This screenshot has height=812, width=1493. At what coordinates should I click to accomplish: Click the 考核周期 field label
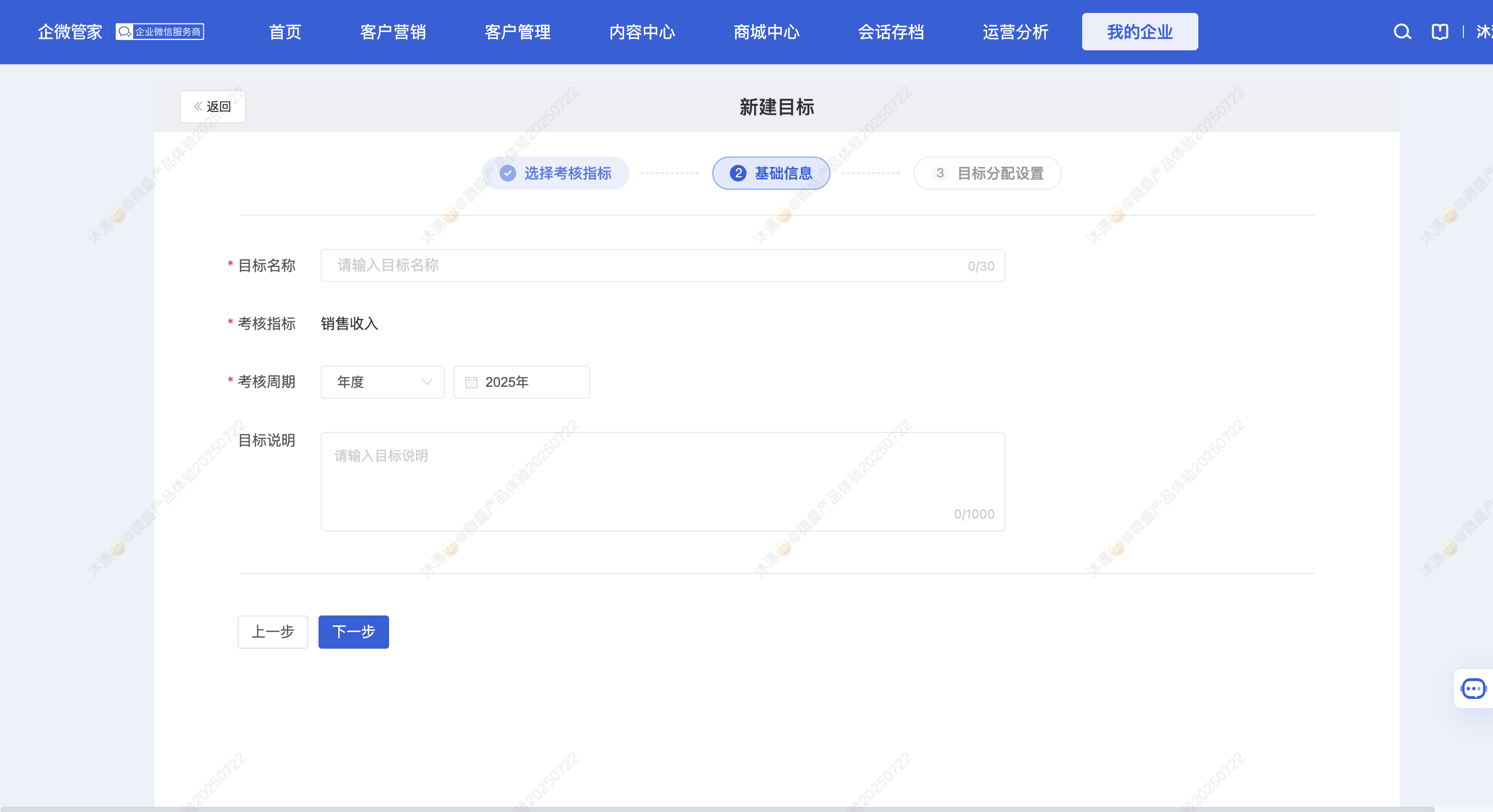[x=267, y=382]
